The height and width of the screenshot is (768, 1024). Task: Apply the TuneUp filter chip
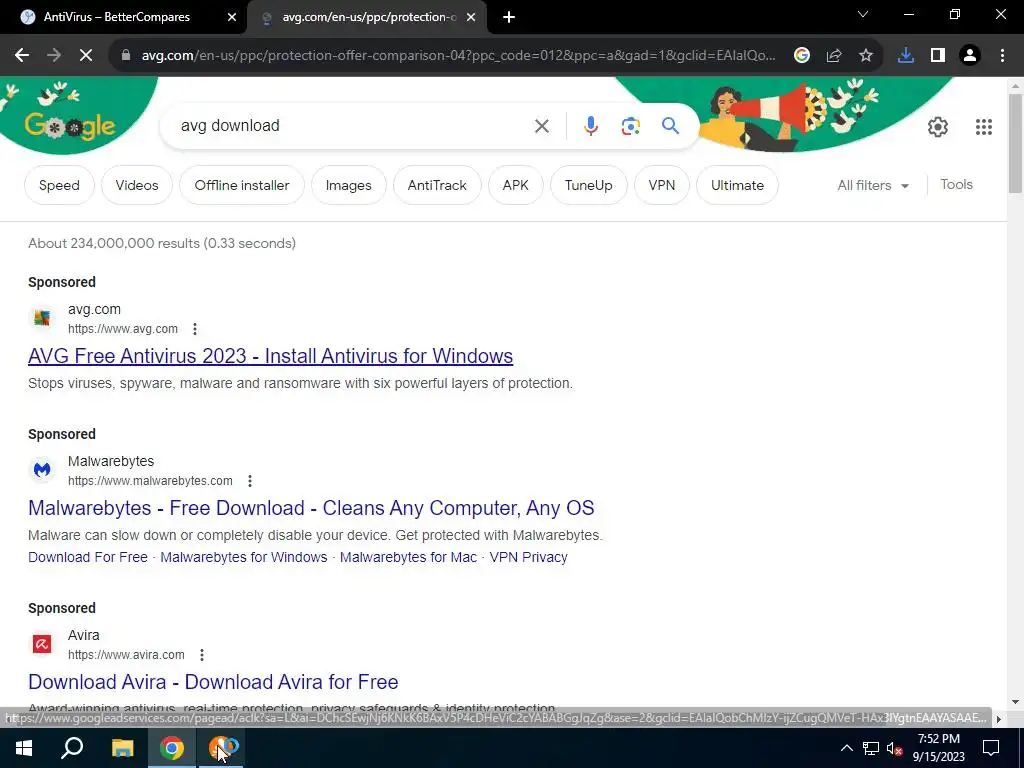coord(589,185)
